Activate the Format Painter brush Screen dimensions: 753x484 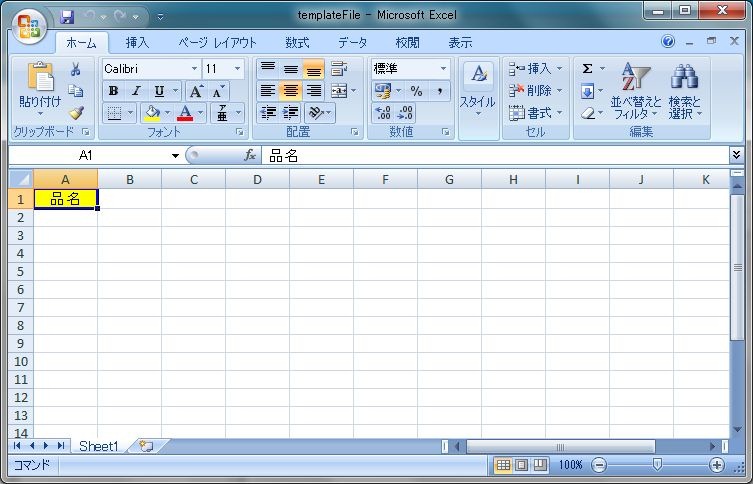point(75,113)
